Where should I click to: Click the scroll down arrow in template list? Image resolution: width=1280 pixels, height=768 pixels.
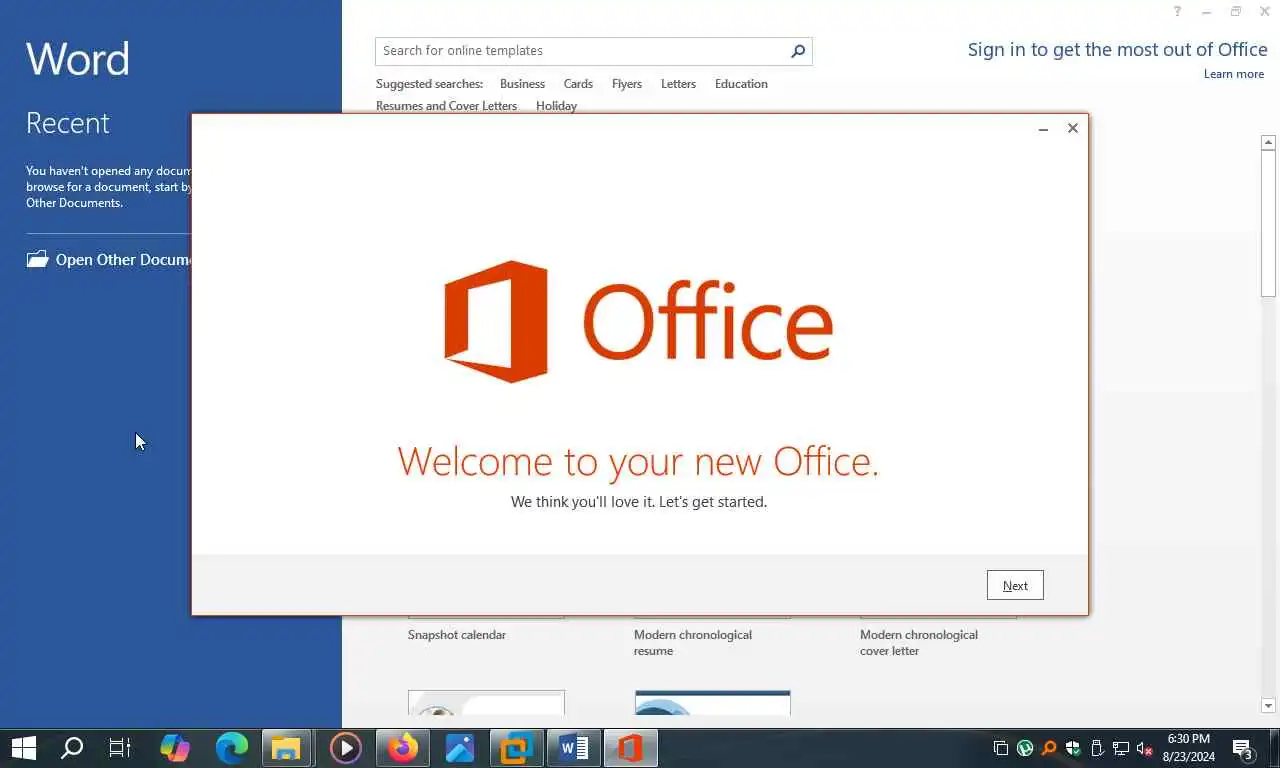1268,706
